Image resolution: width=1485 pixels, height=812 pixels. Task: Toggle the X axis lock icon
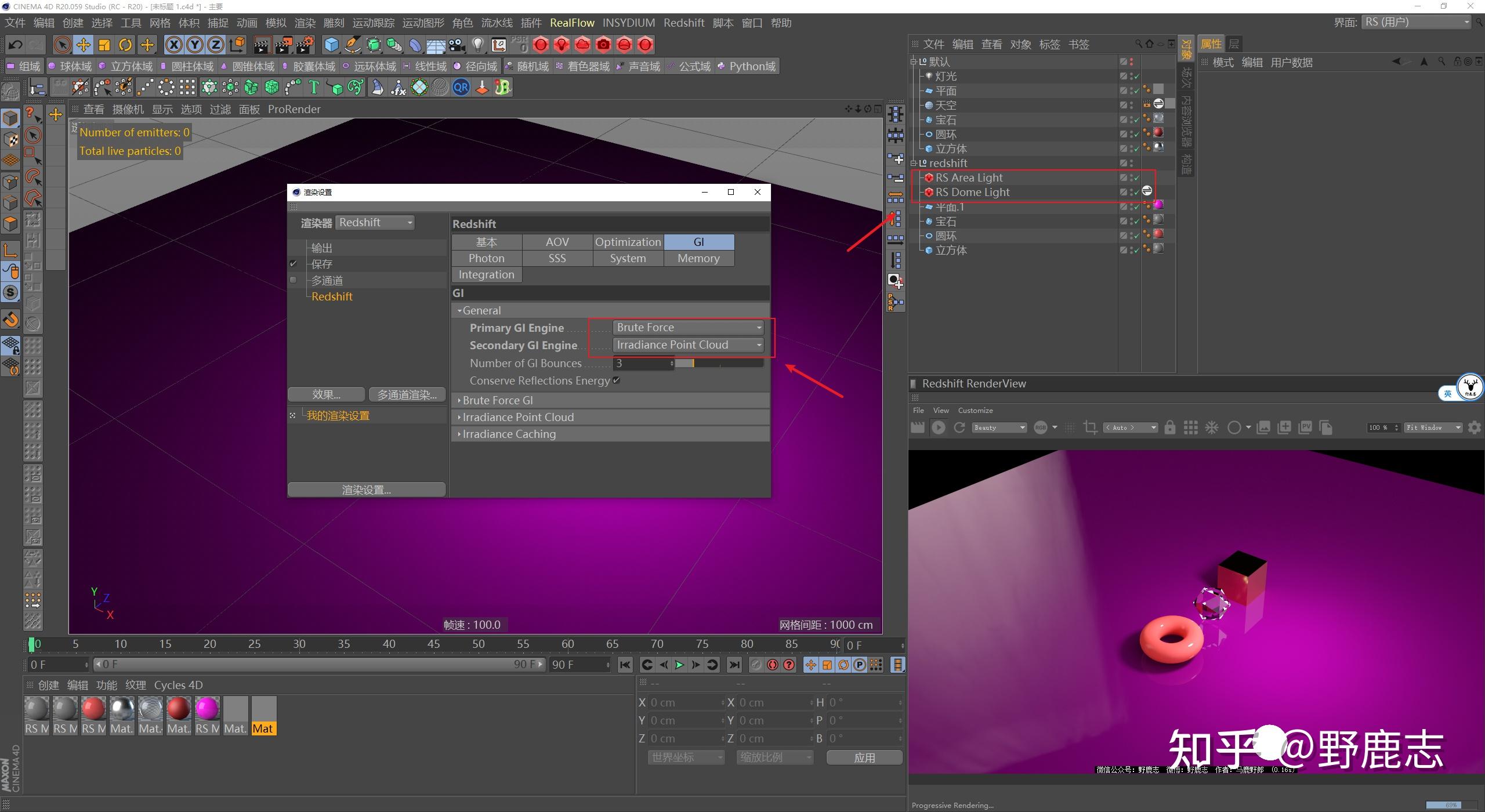point(173,45)
